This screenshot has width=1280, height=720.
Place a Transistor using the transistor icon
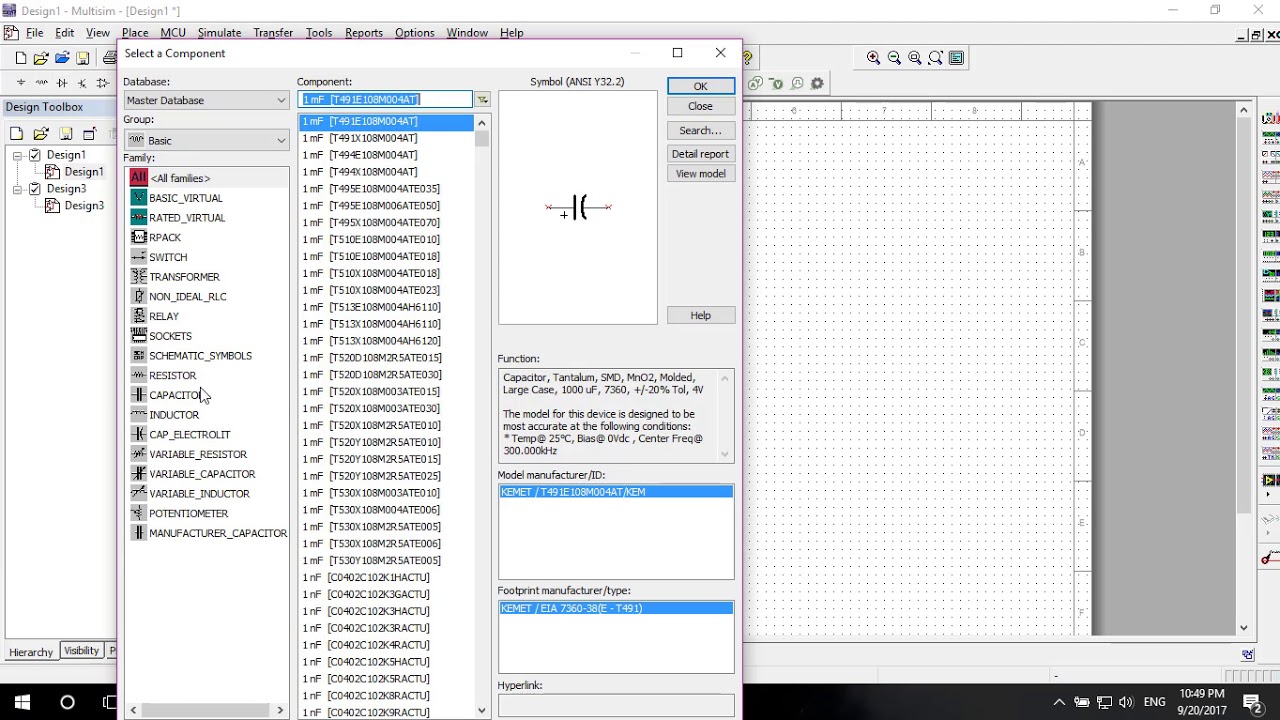pyautogui.click(x=82, y=82)
